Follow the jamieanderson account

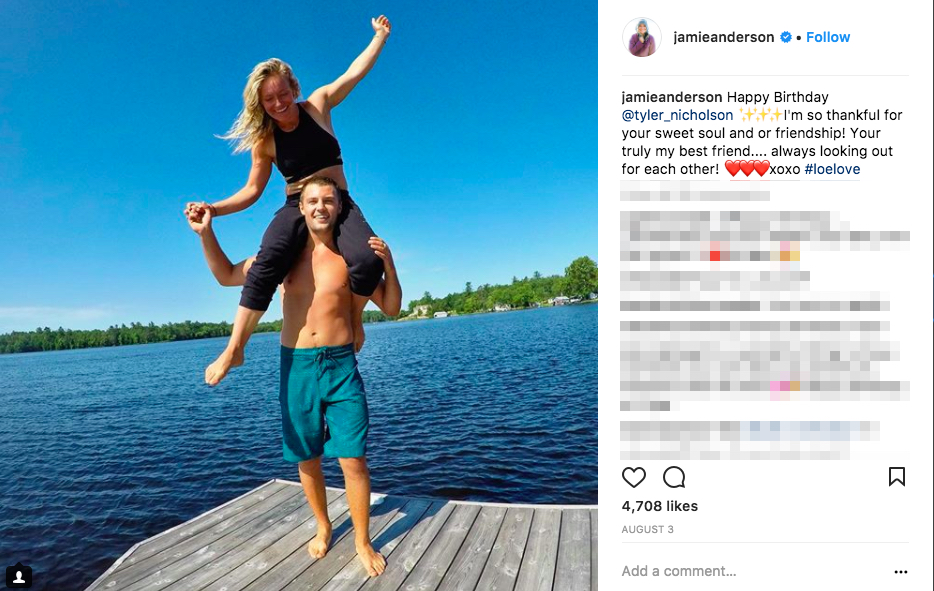[x=828, y=37]
